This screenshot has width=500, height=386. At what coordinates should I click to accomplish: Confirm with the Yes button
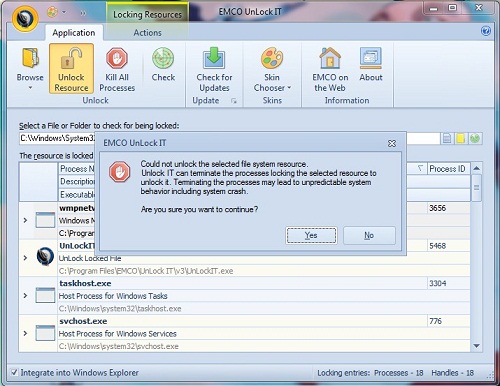[311, 235]
